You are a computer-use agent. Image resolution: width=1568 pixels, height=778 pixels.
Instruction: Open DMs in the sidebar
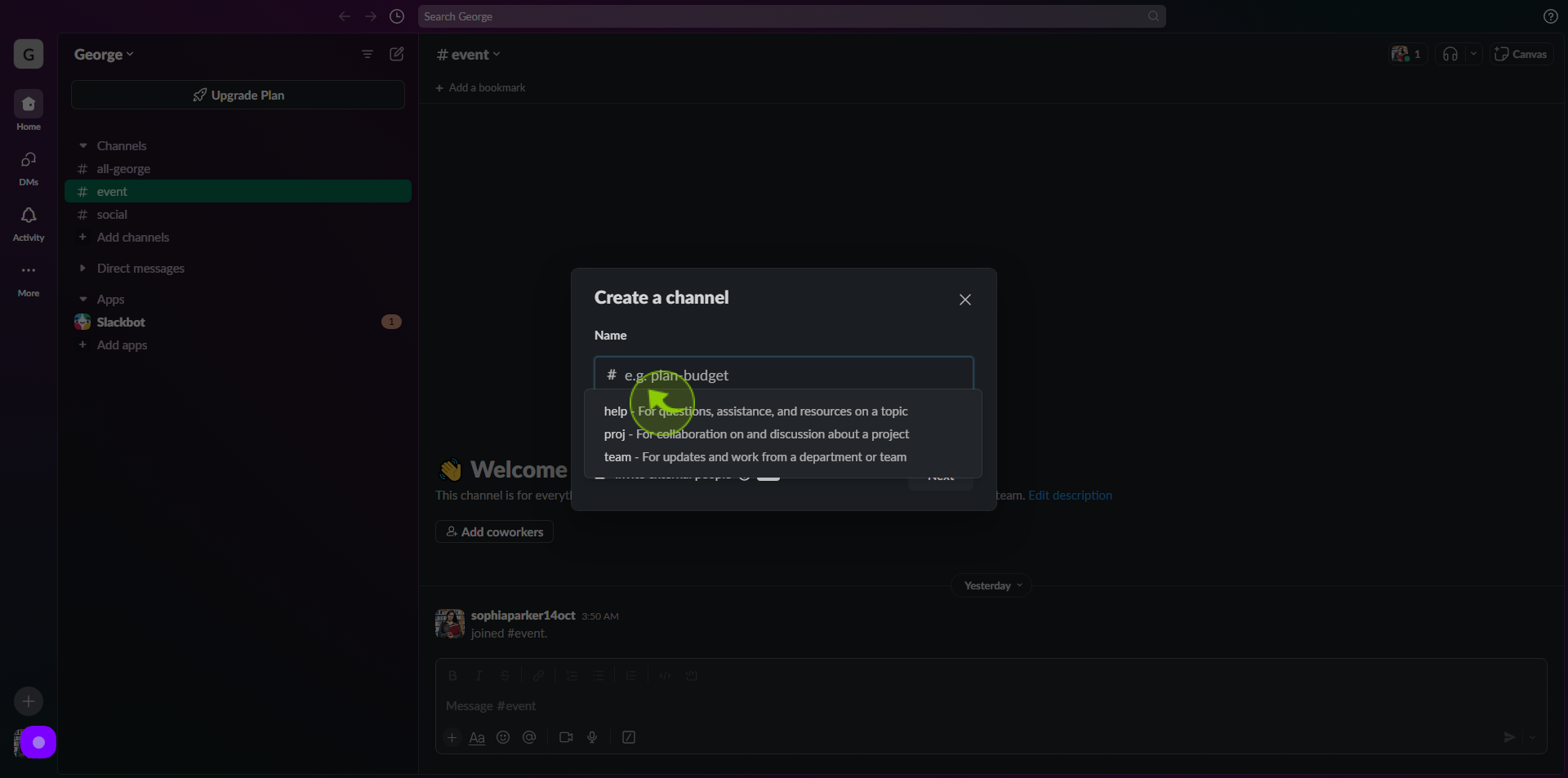pyautogui.click(x=29, y=167)
